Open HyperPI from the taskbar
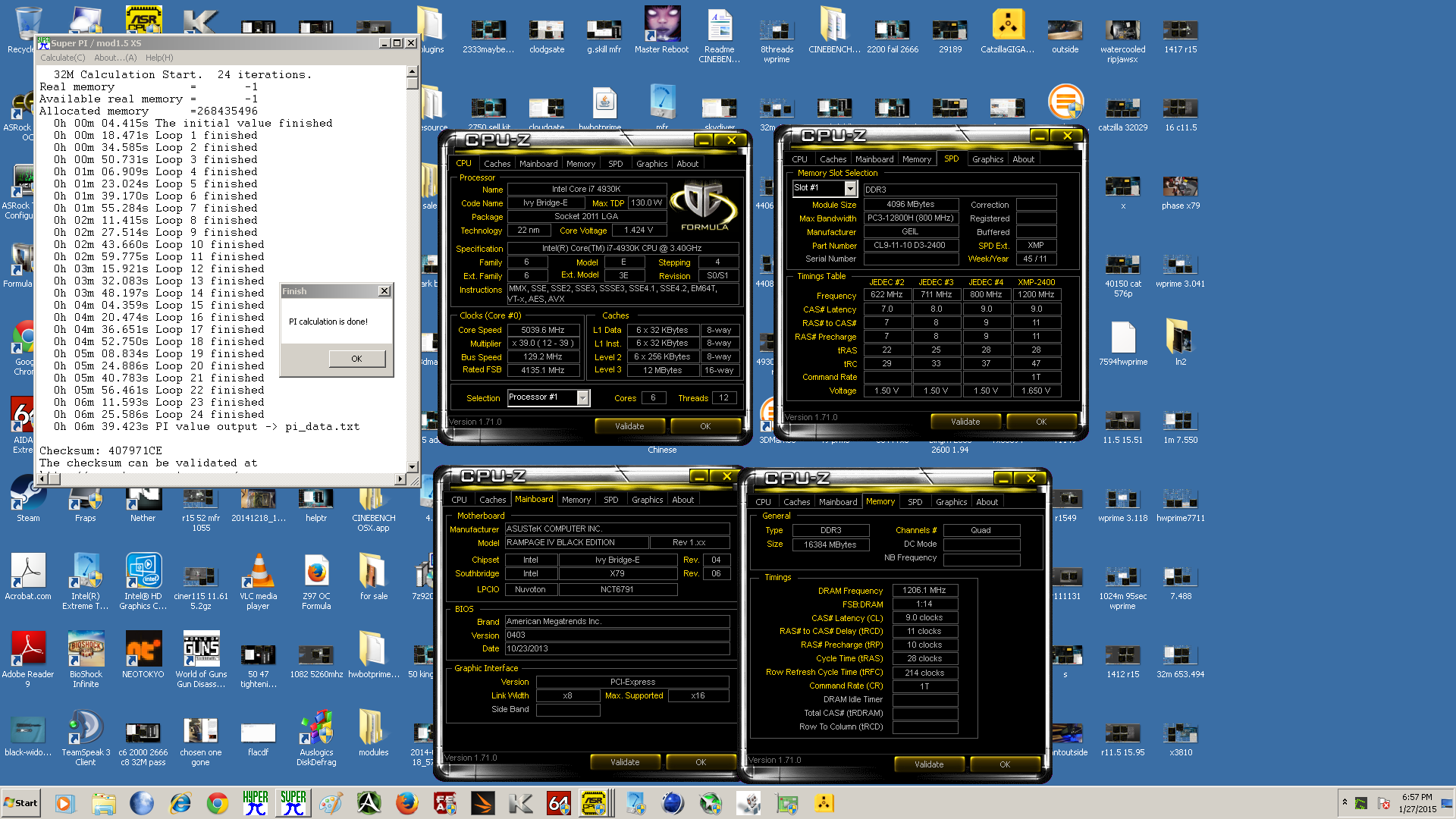The image size is (1456, 819). (x=256, y=803)
